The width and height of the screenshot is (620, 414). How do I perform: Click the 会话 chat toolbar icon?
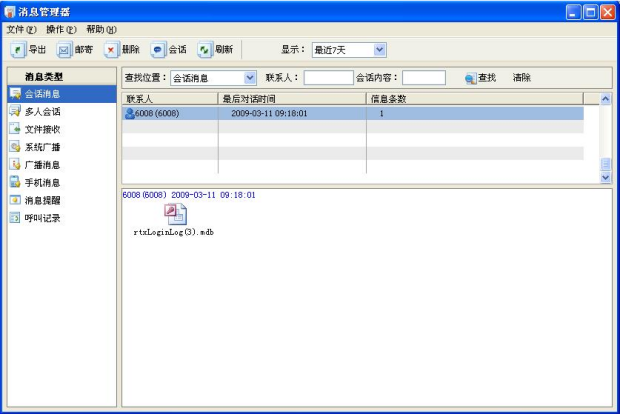click(158, 50)
